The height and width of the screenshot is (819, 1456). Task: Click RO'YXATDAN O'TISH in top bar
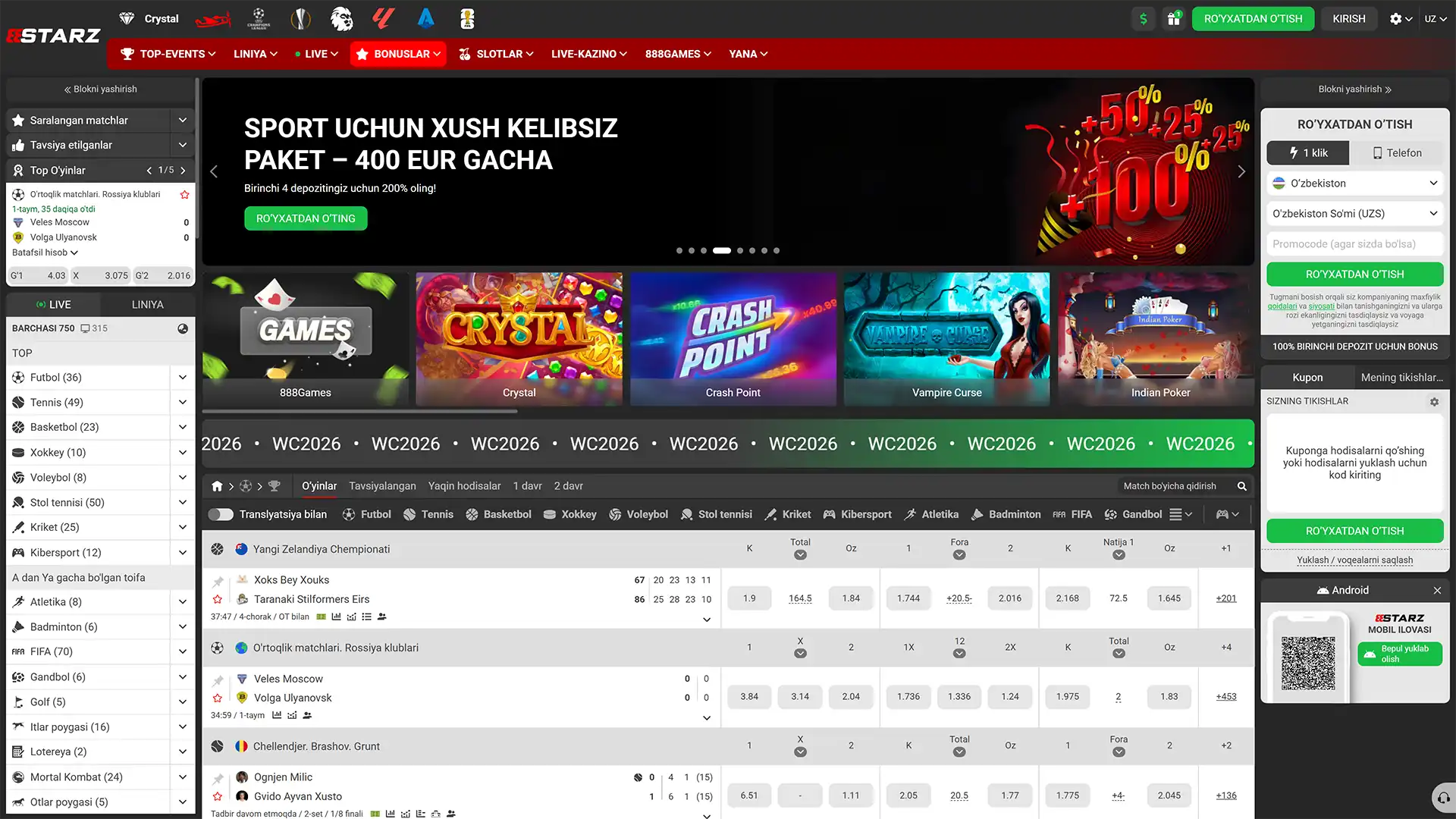tap(1253, 19)
